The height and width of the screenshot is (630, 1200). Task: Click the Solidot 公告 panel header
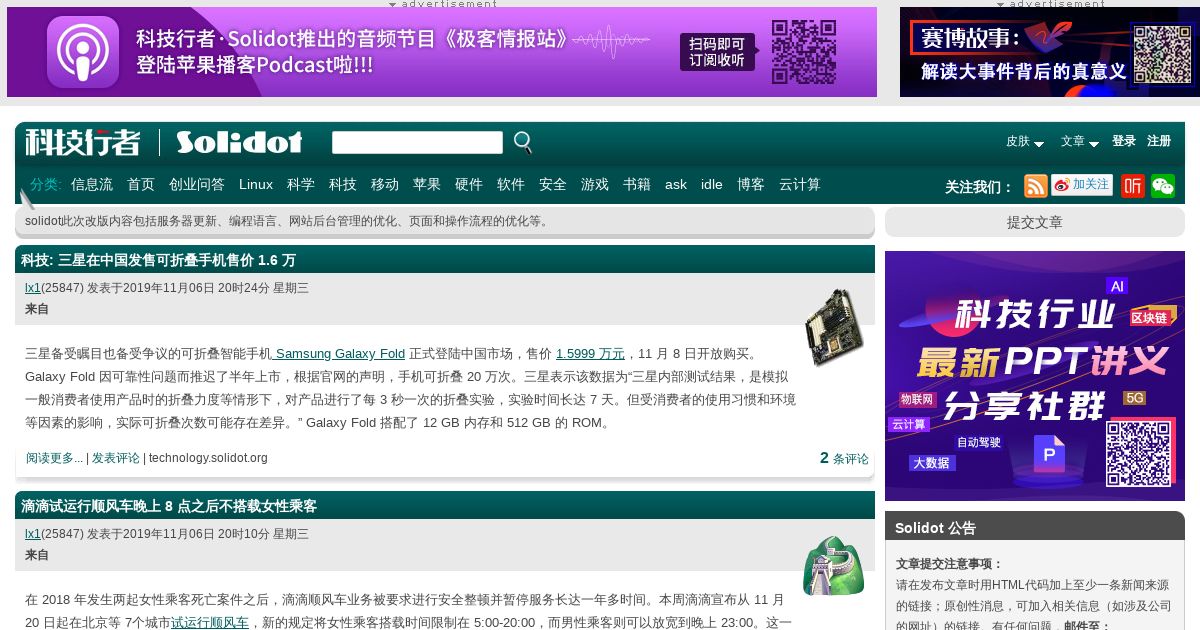point(1035,527)
